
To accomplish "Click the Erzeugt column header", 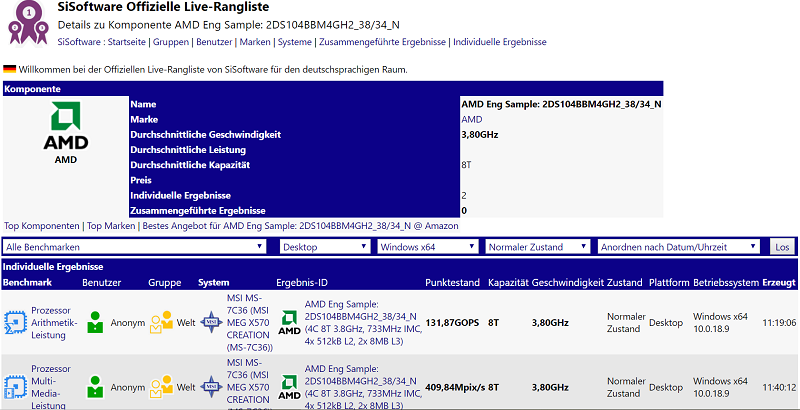I will tap(779, 283).
